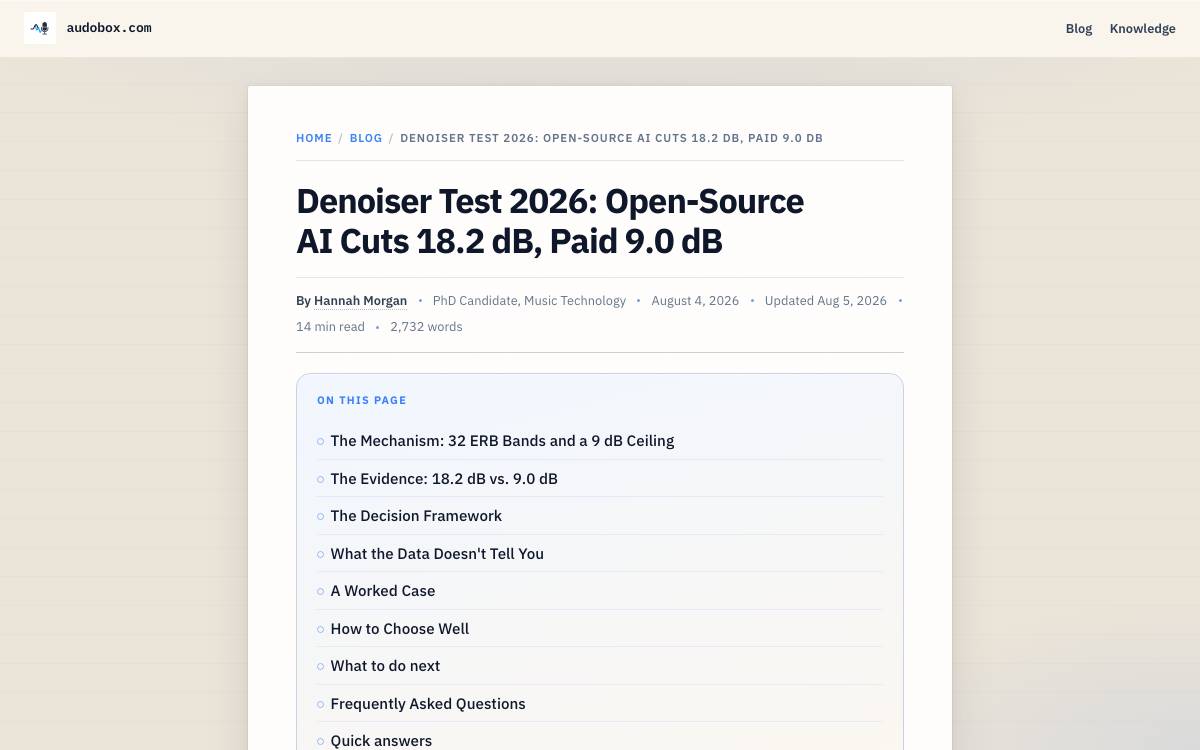Jump to What to do next section
The height and width of the screenshot is (750, 1200).
point(385,666)
